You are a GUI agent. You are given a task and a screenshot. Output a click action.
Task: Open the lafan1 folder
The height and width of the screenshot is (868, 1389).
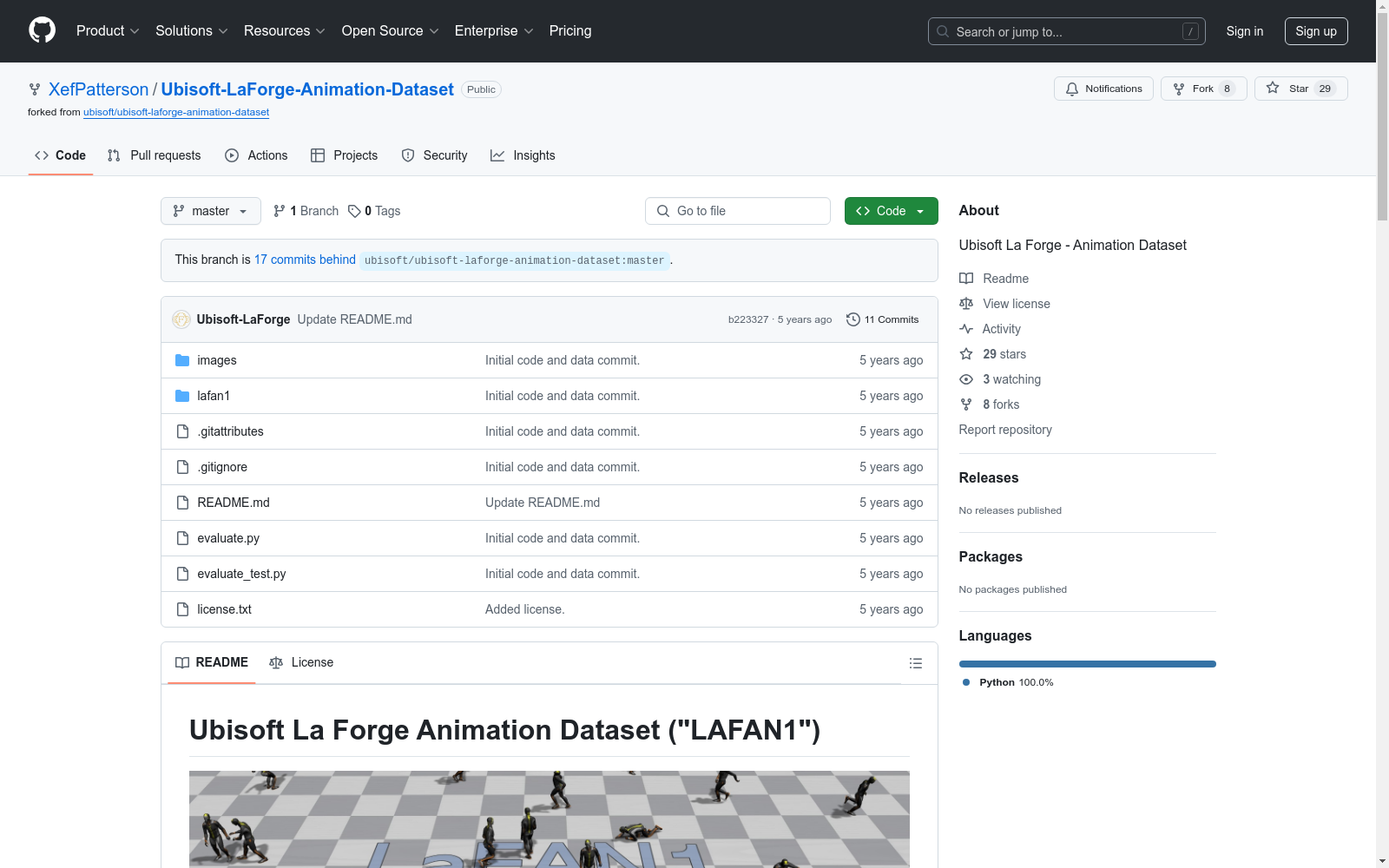[214, 396]
